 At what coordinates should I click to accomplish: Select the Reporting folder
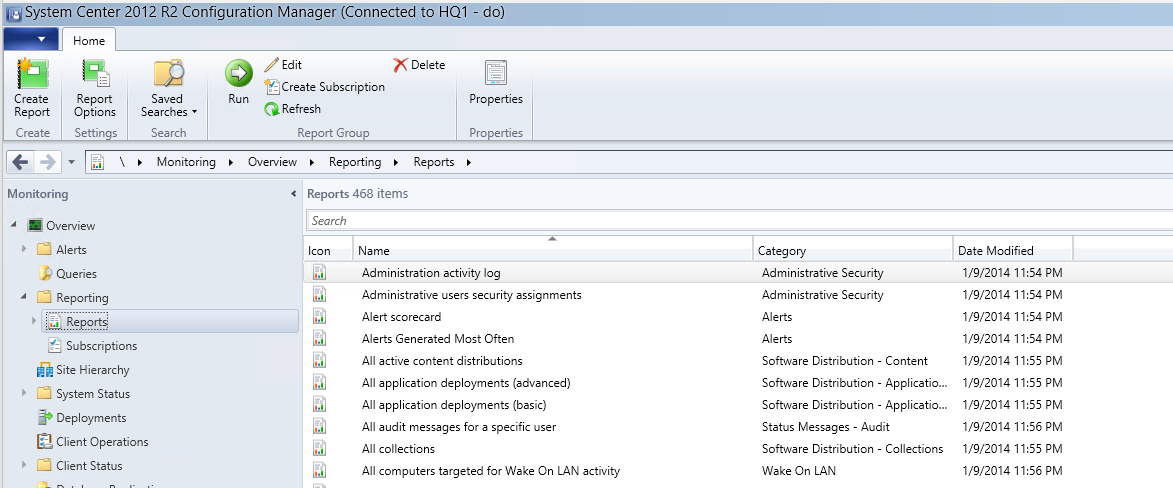pos(82,297)
